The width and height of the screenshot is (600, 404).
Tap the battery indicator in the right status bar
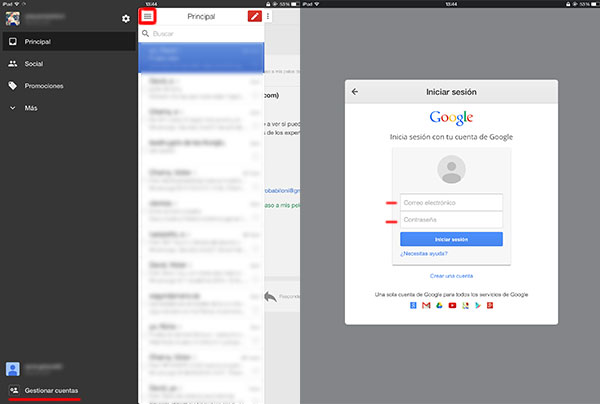click(594, 4)
